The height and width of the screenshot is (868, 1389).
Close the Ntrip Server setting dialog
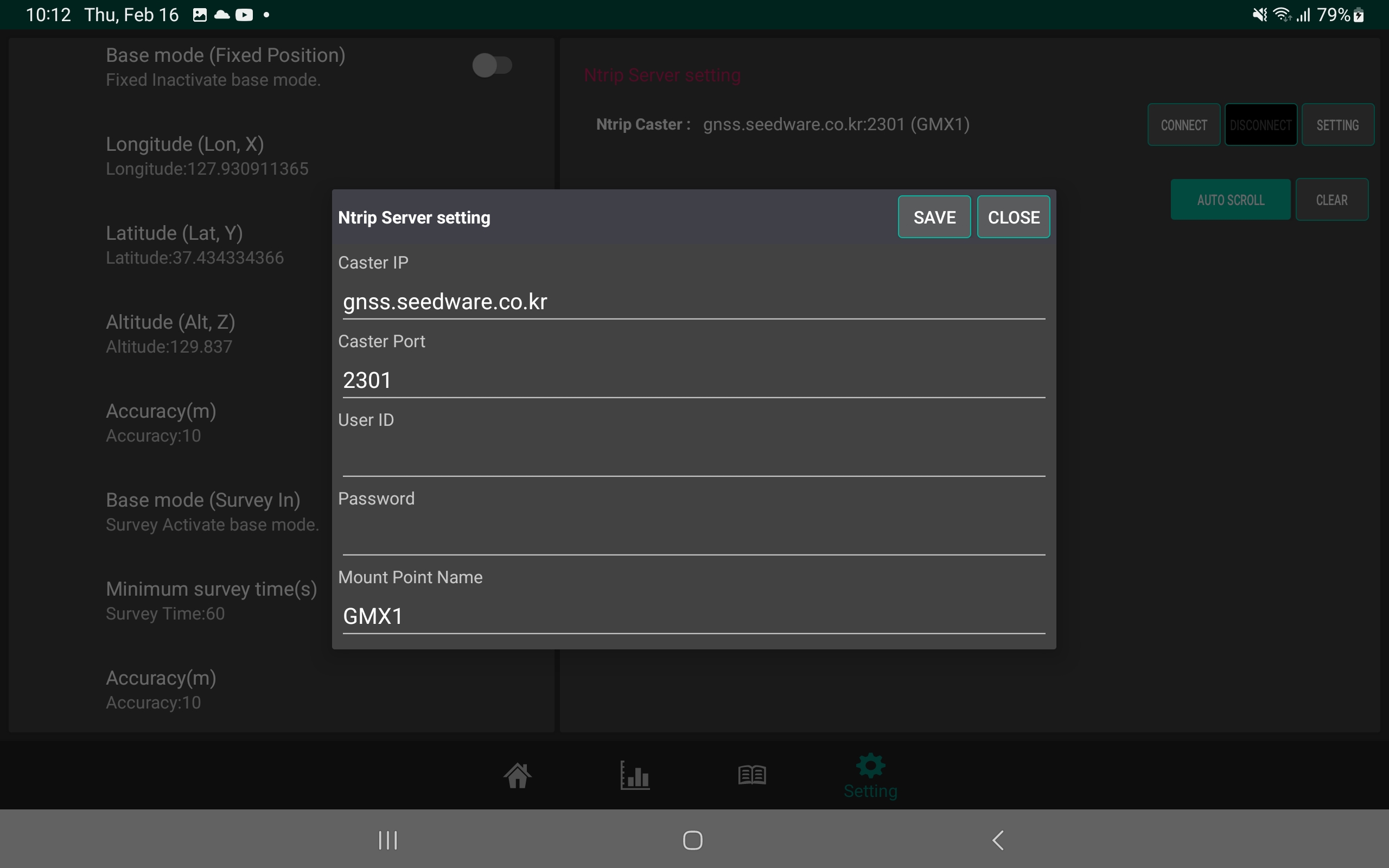pyautogui.click(x=1014, y=217)
